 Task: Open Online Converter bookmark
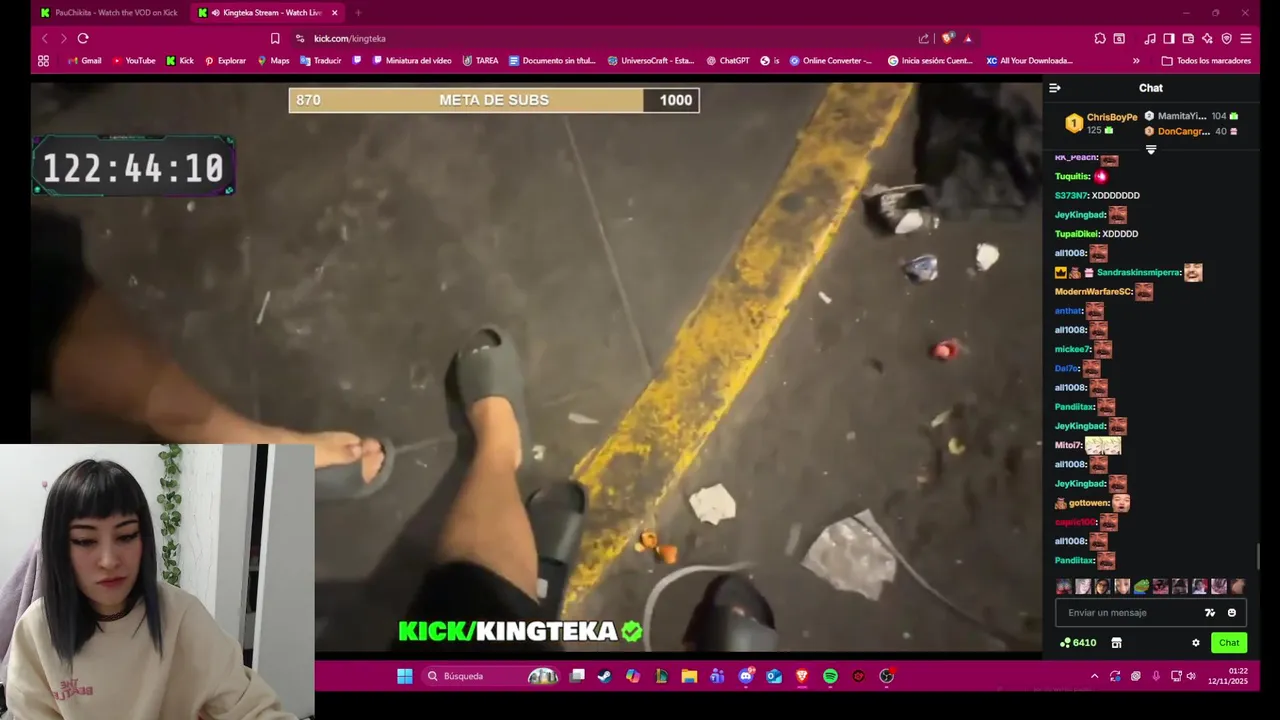tap(830, 60)
